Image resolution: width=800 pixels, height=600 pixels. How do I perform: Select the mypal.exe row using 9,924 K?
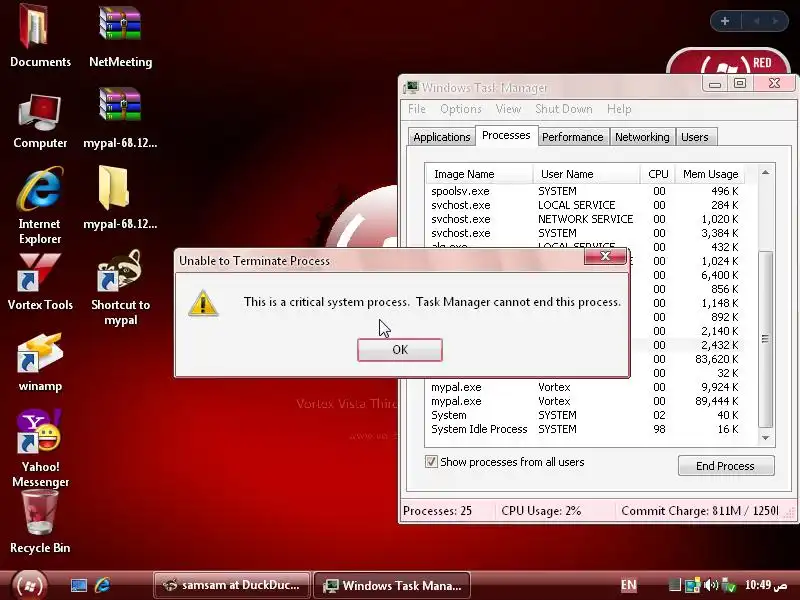[x=585, y=387]
